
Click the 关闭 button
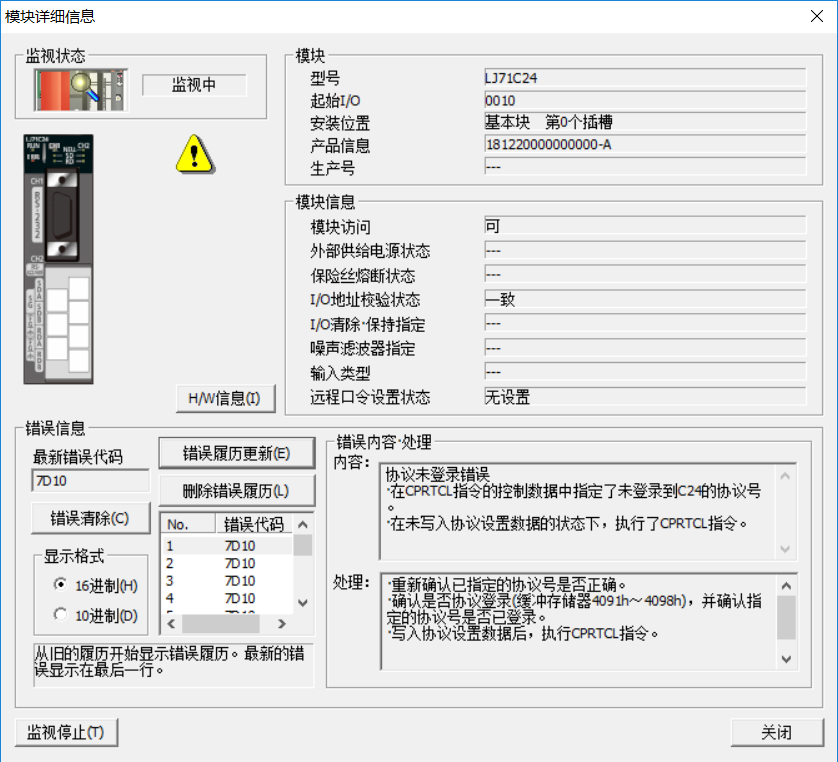coord(776,732)
